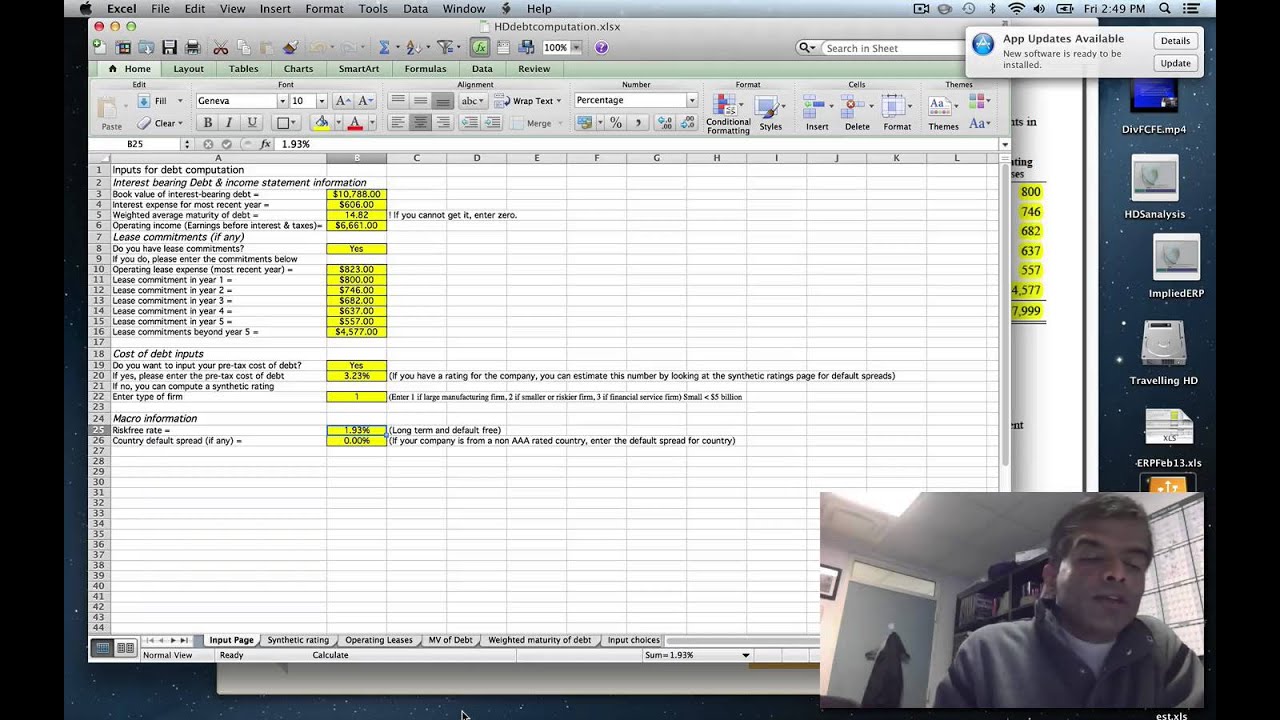Switch to Synthetic rating sheet tab

(298, 640)
